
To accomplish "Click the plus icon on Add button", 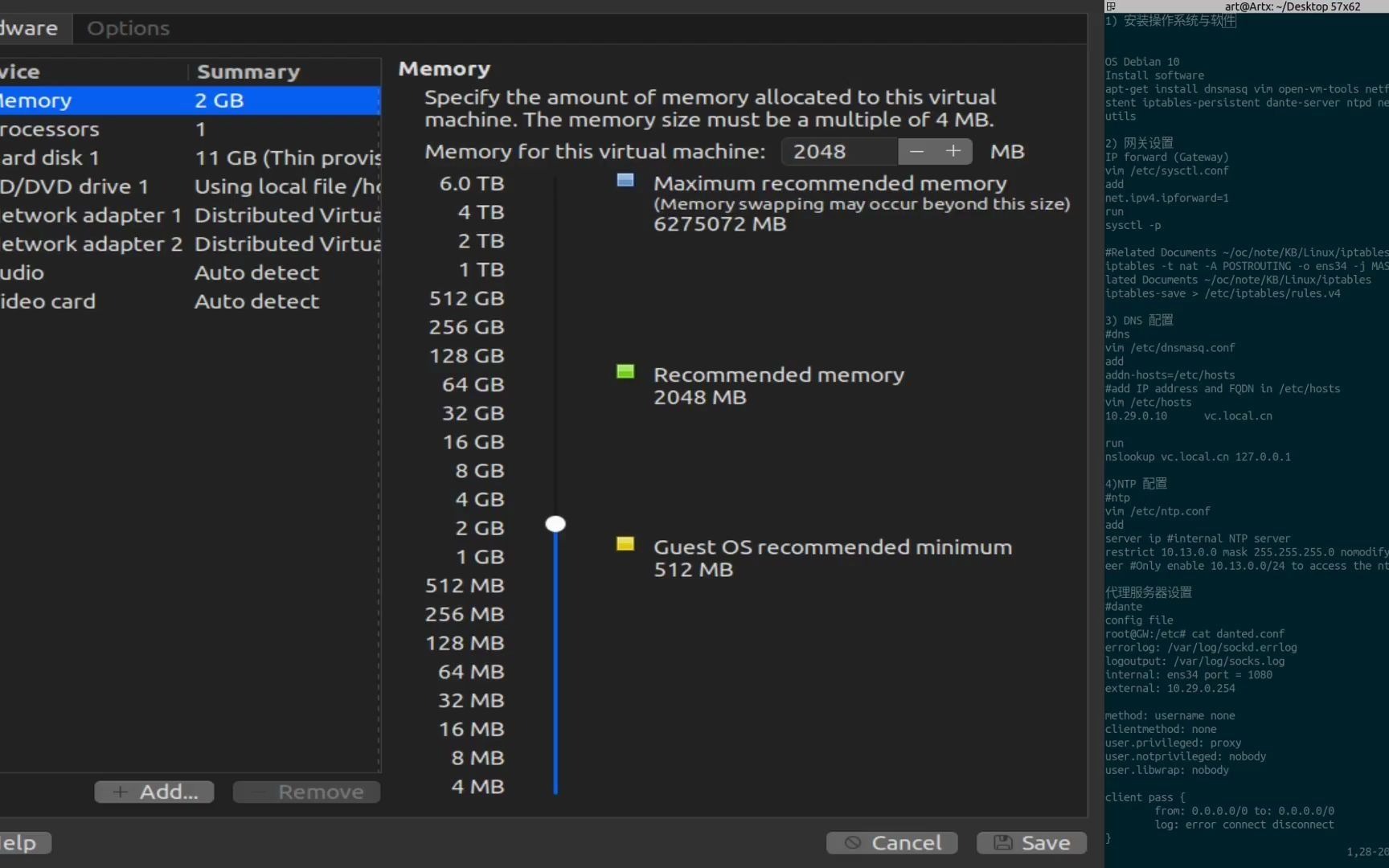I will [120, 792].
